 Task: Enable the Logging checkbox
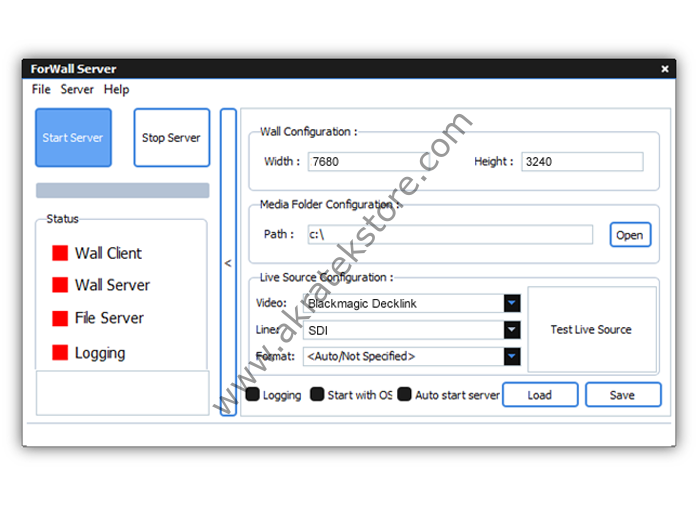[x=253, y=395]
